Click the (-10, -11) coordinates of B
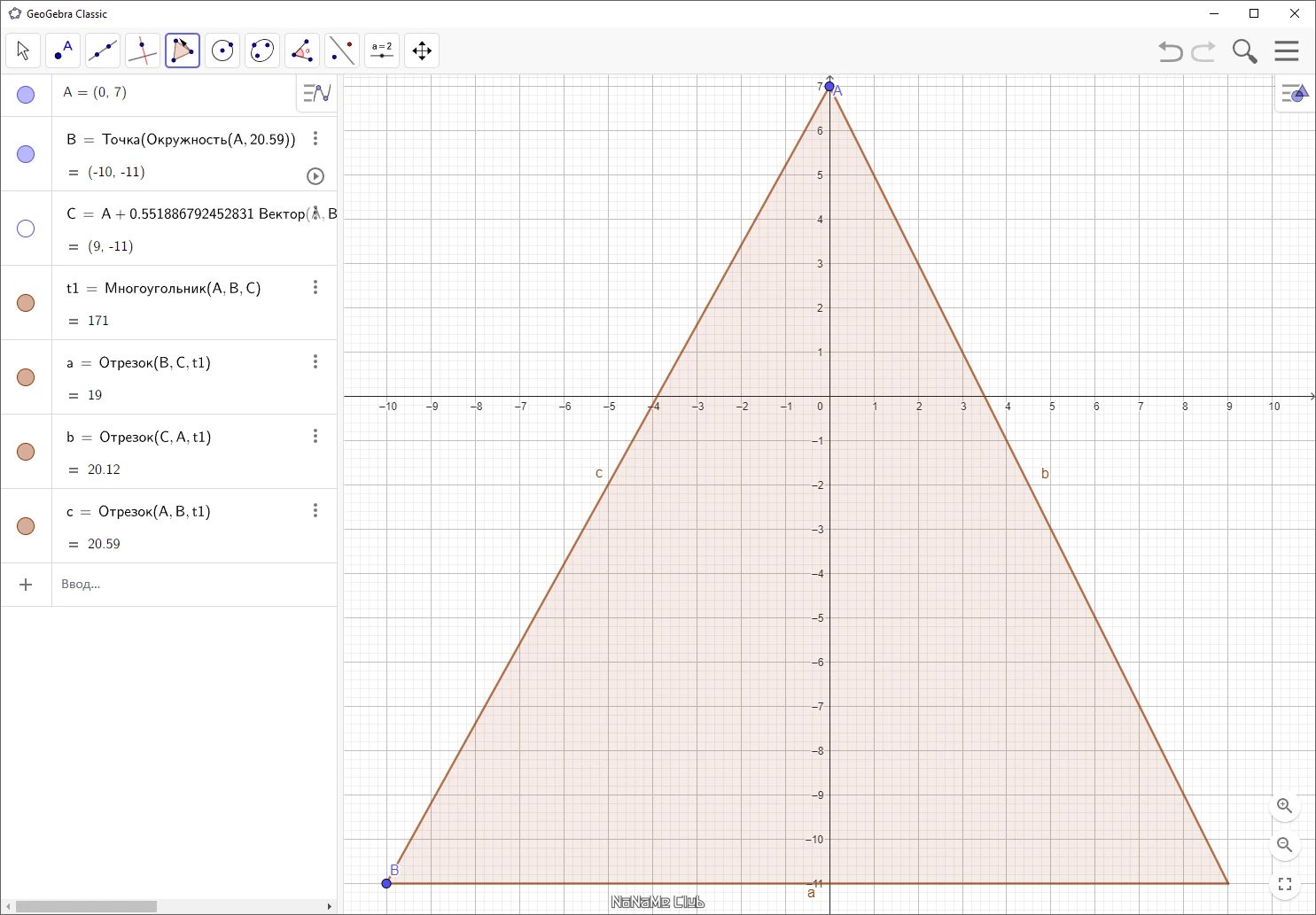1316x915 pixels. tap(116, 172)
